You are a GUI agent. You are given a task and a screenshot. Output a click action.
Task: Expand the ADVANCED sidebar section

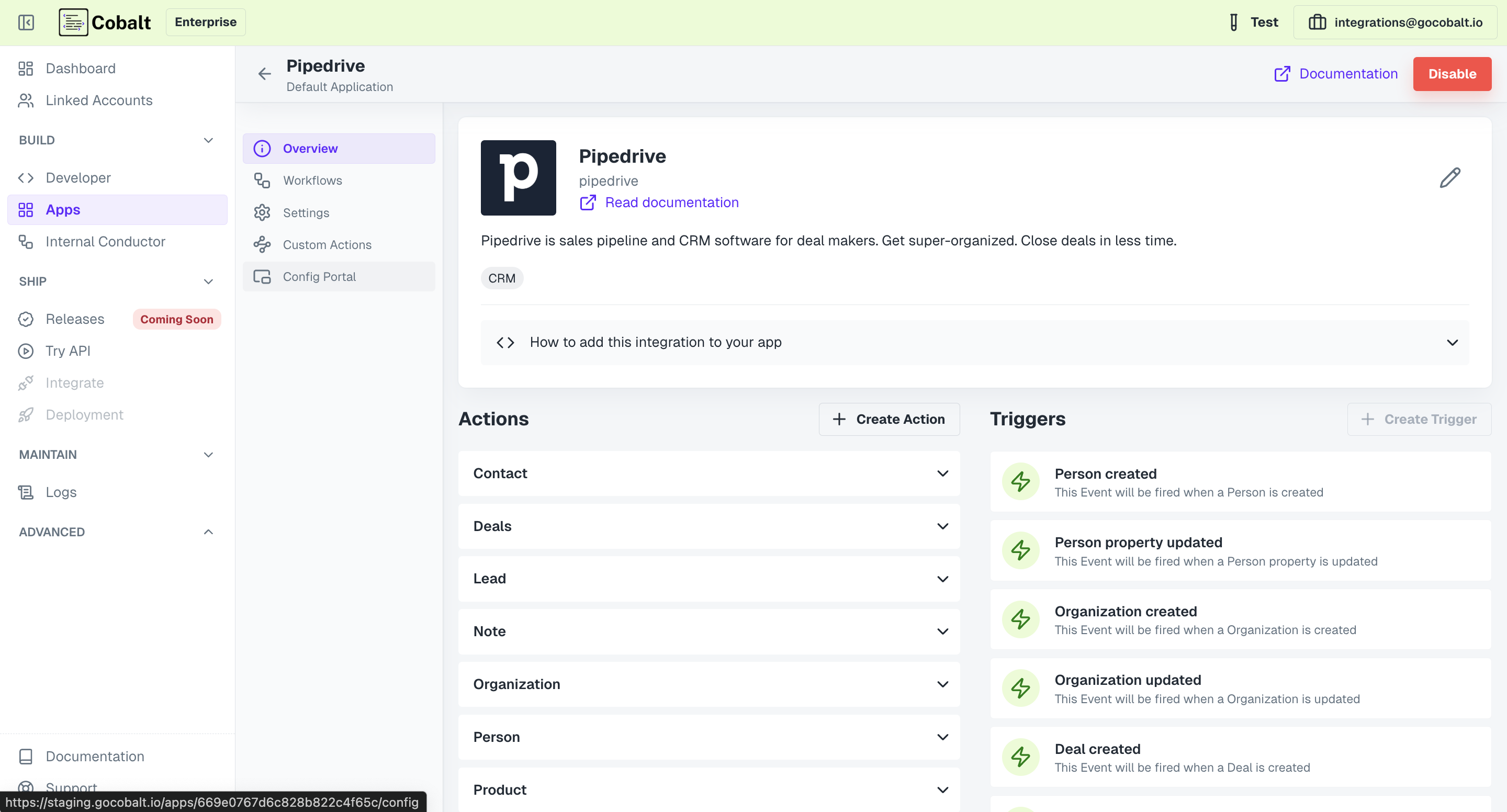(x=208, y=532)
